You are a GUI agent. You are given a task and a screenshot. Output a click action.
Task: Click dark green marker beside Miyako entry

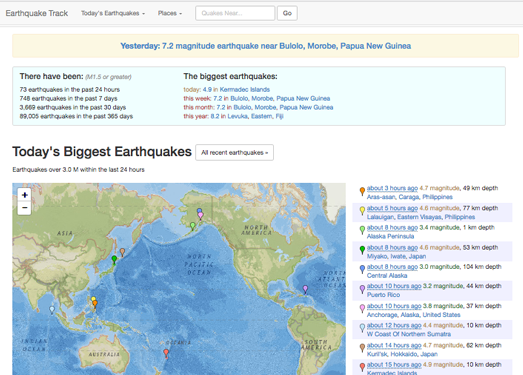coord(362,250)
